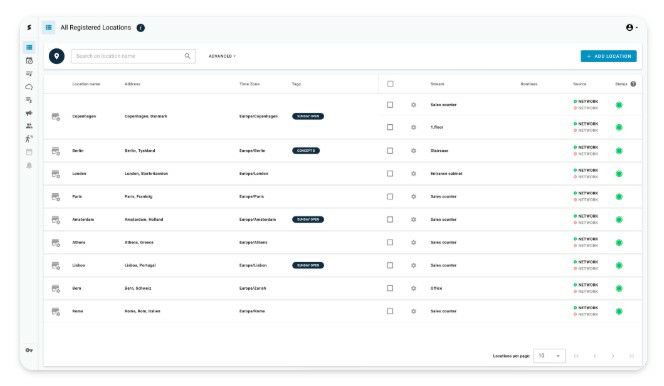
Task: Click the Status help question icon
Action: click(x=633, y=84)
